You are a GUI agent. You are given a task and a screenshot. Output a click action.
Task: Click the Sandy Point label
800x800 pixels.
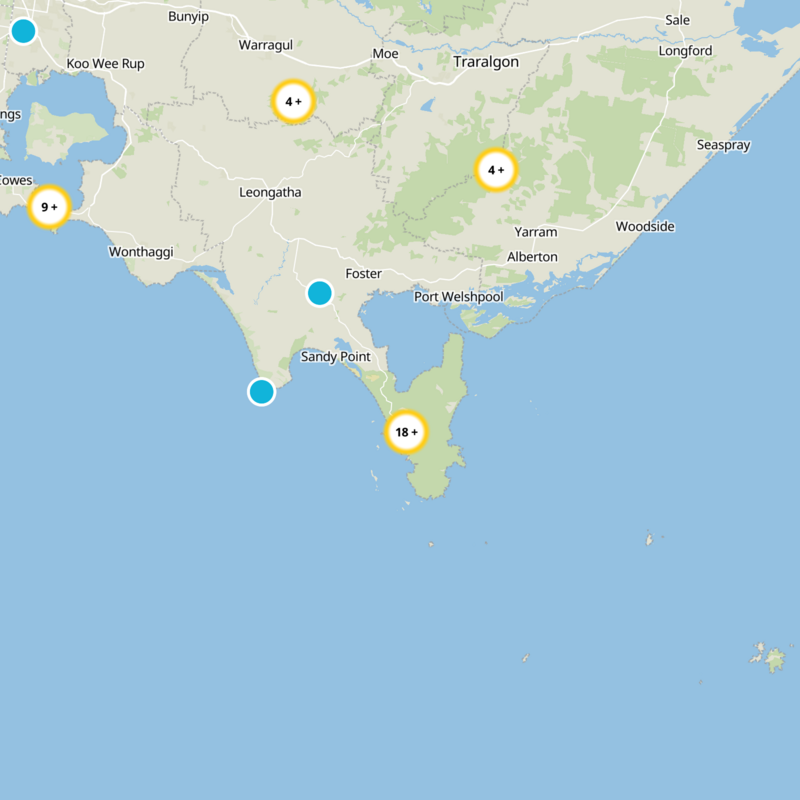[334, 356]
